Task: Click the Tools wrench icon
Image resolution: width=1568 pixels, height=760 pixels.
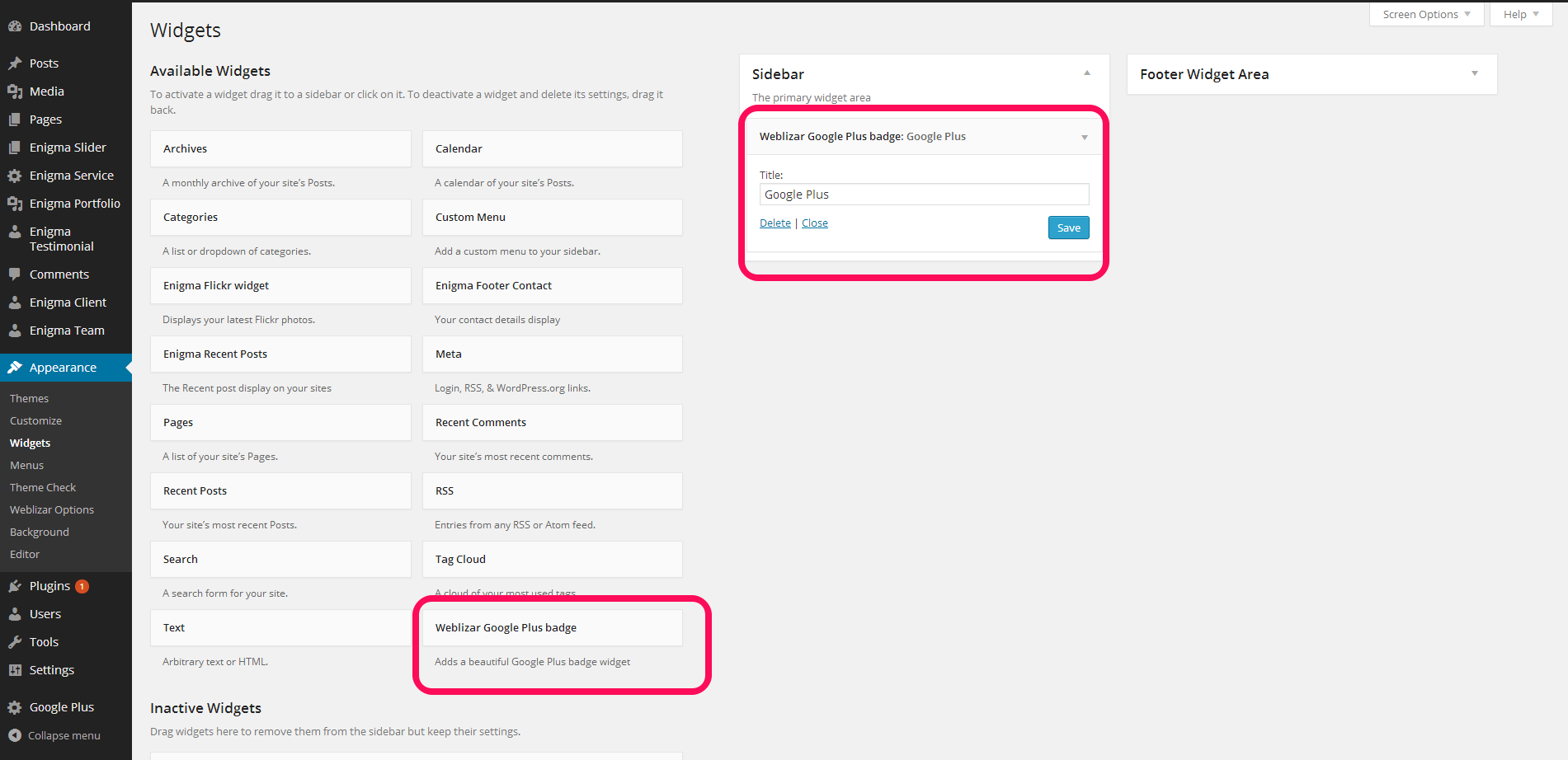Action: coord(15,642)
